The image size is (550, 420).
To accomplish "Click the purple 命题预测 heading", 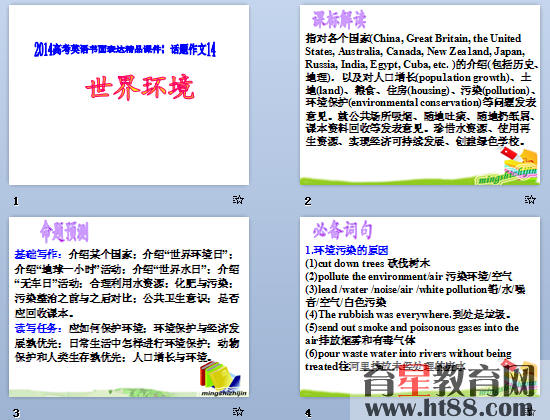I will tap(64, 232).
